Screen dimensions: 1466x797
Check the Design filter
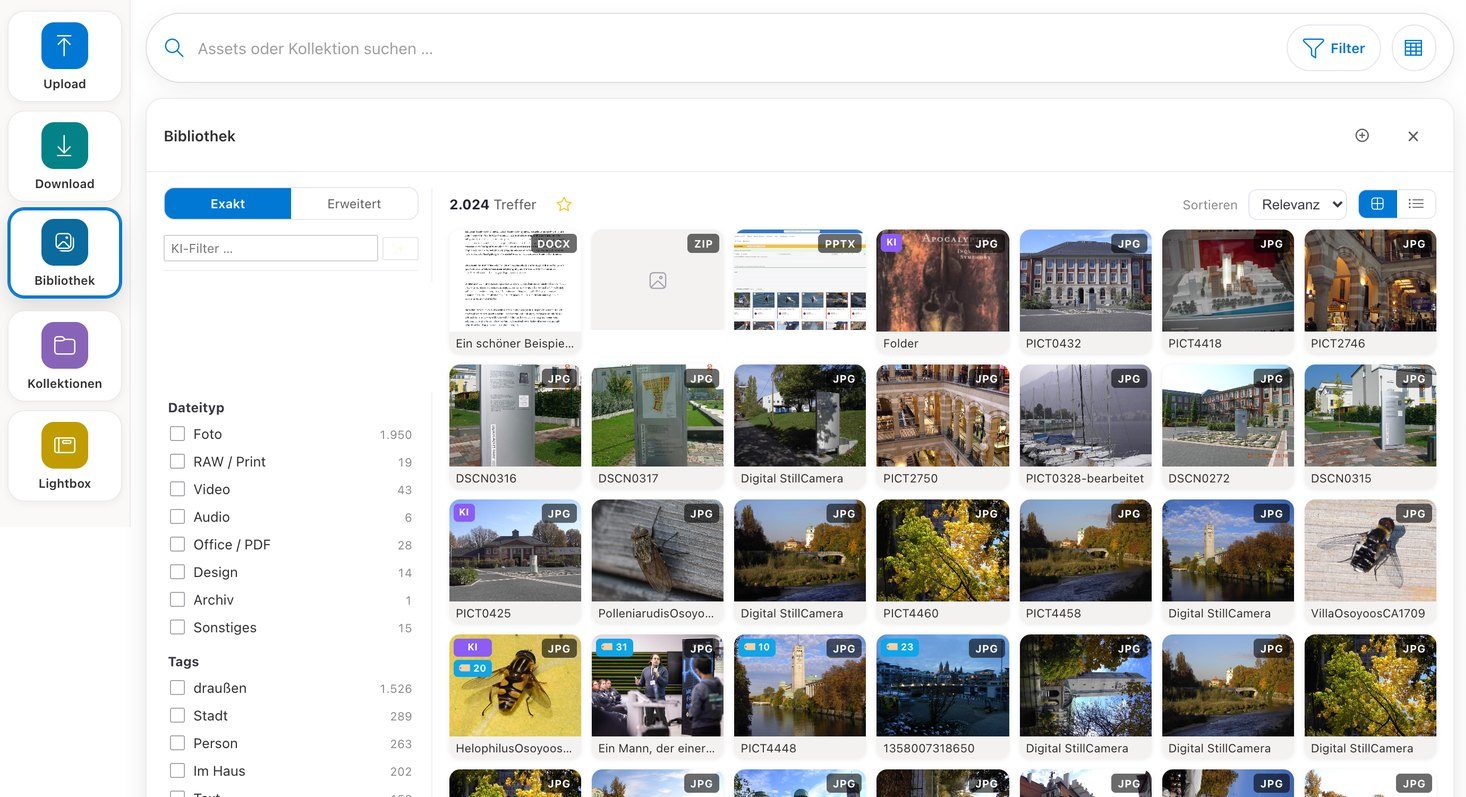tap(177, 572)
